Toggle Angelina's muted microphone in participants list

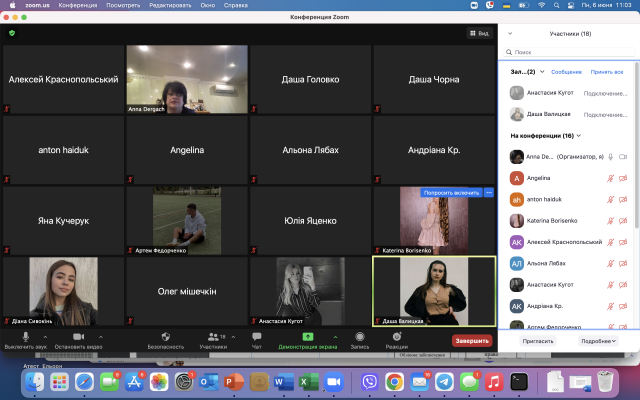pyautogui.click(x=610, y=178)
